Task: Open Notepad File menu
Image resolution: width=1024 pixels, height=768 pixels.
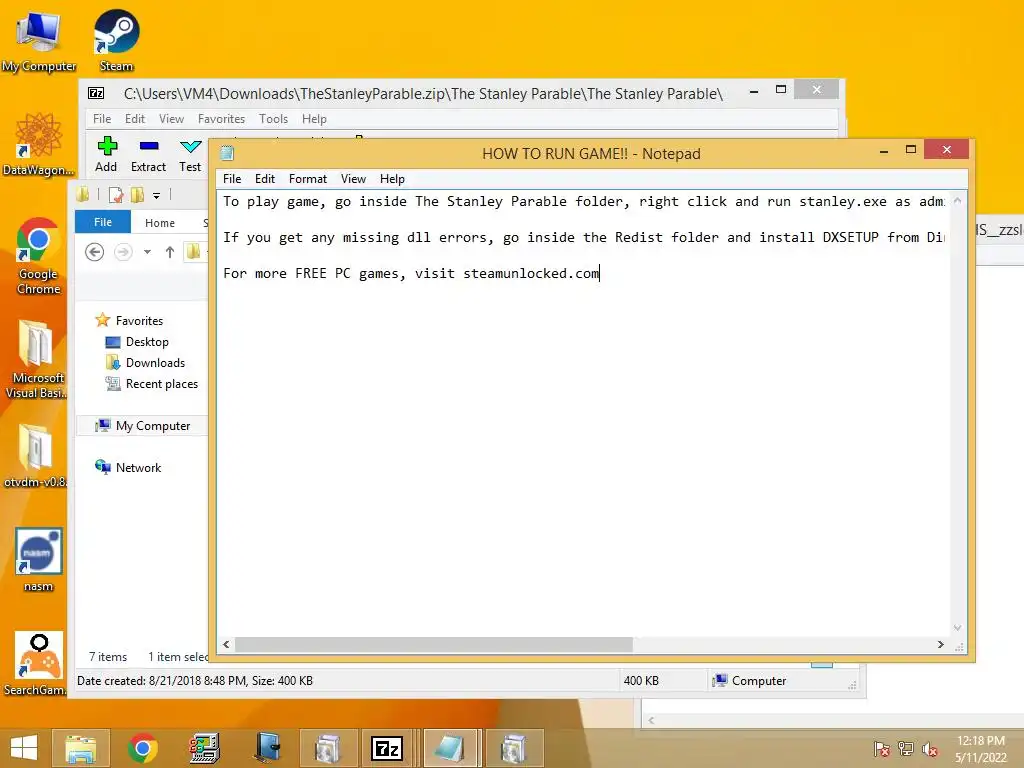Action: point(232,179)
